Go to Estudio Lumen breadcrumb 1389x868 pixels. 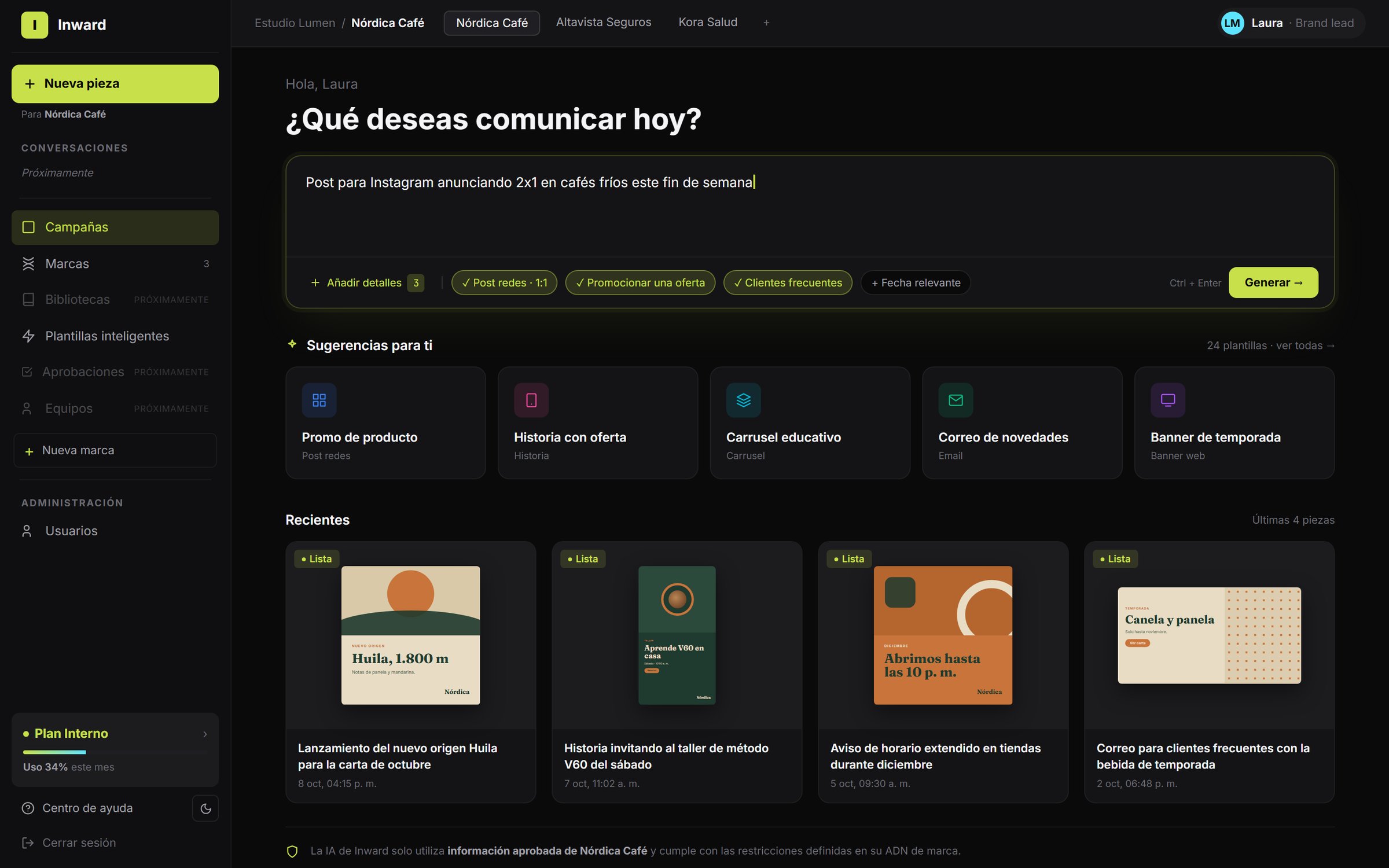click(x=295, y=23)
